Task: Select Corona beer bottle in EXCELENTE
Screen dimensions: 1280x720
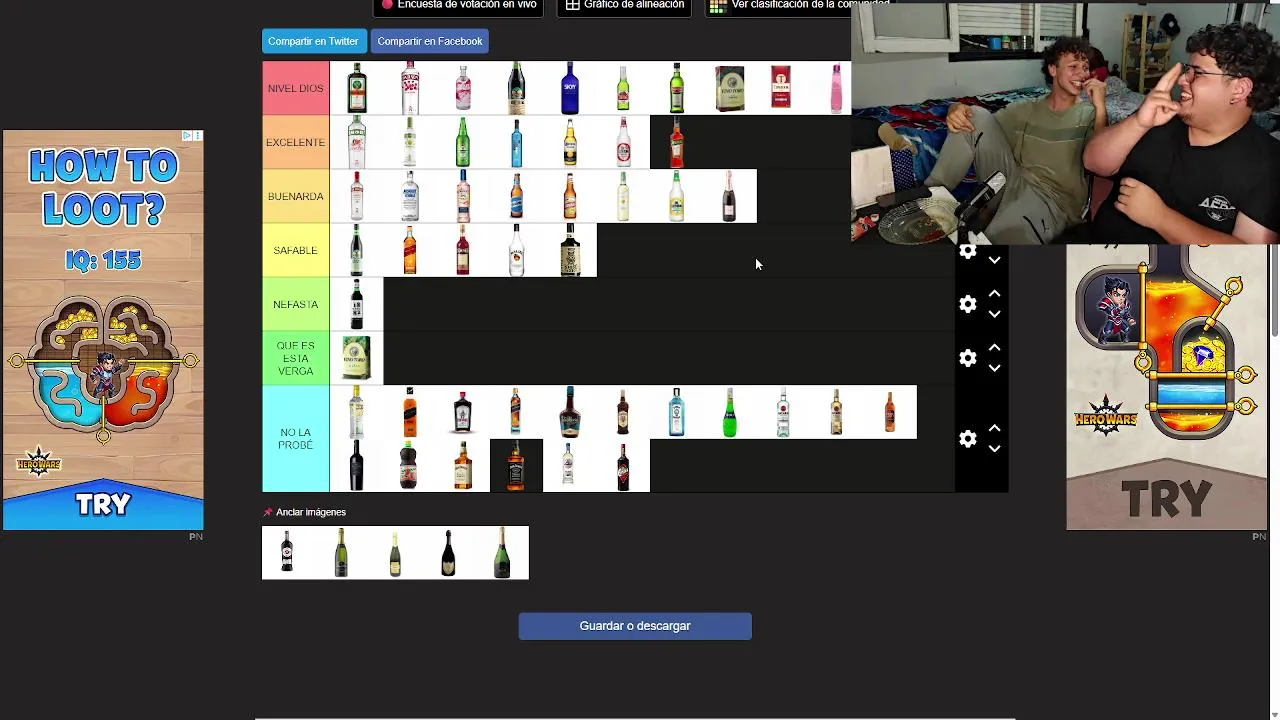Action: (570, 142)
